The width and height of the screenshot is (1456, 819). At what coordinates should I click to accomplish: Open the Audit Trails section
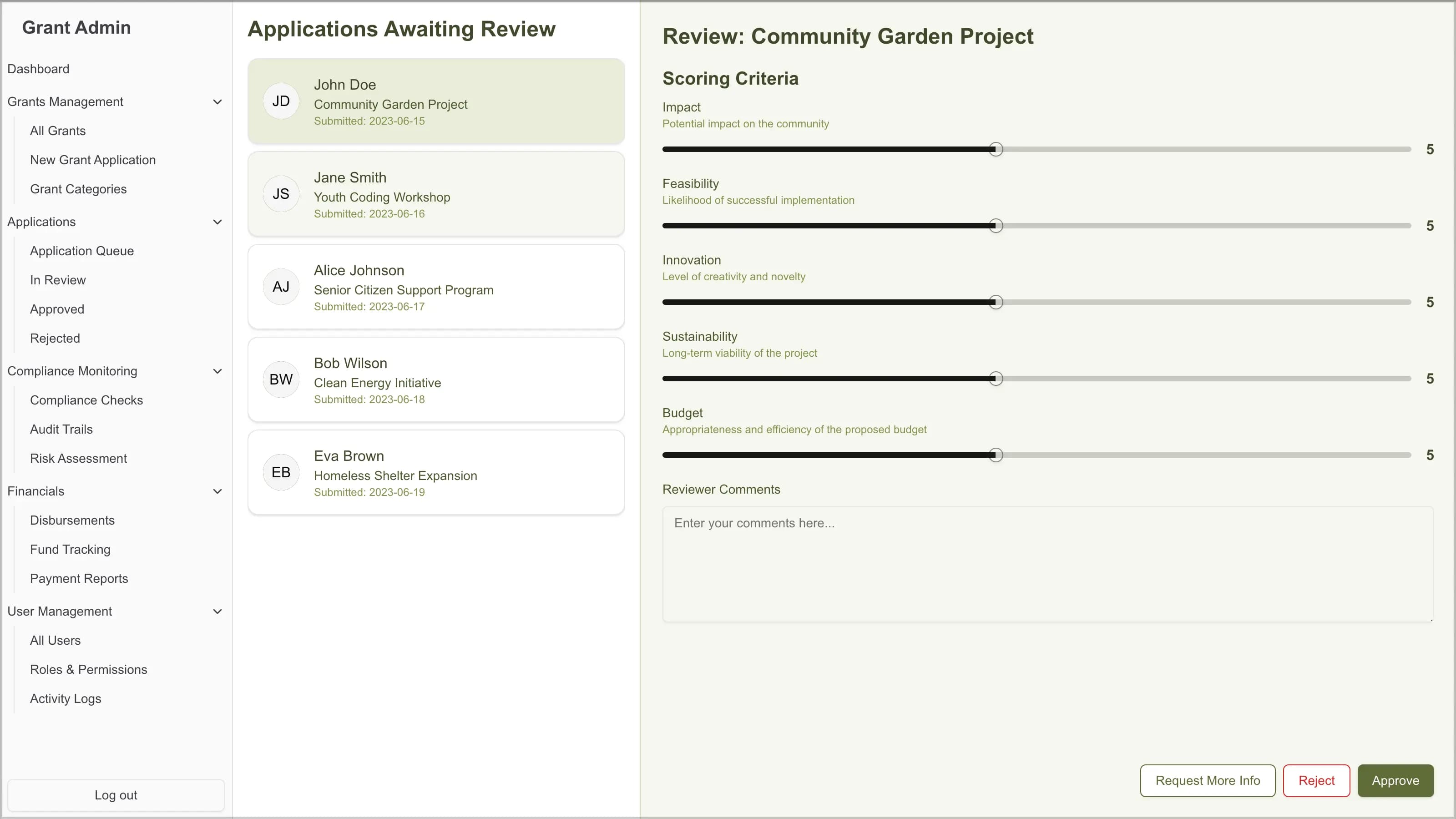[x=61, y=429]
